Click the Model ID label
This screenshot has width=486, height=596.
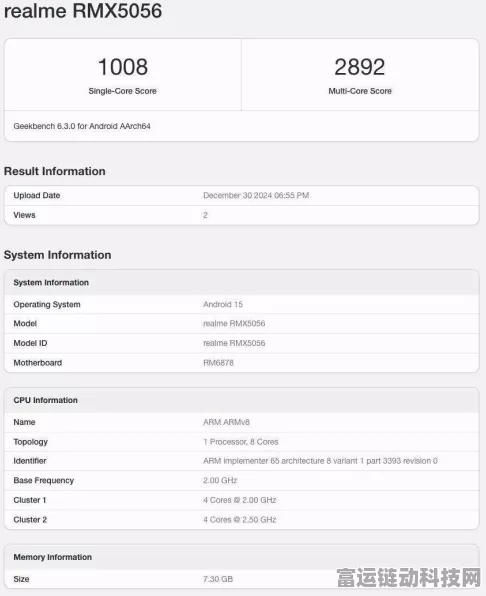[x=30, y=343]
